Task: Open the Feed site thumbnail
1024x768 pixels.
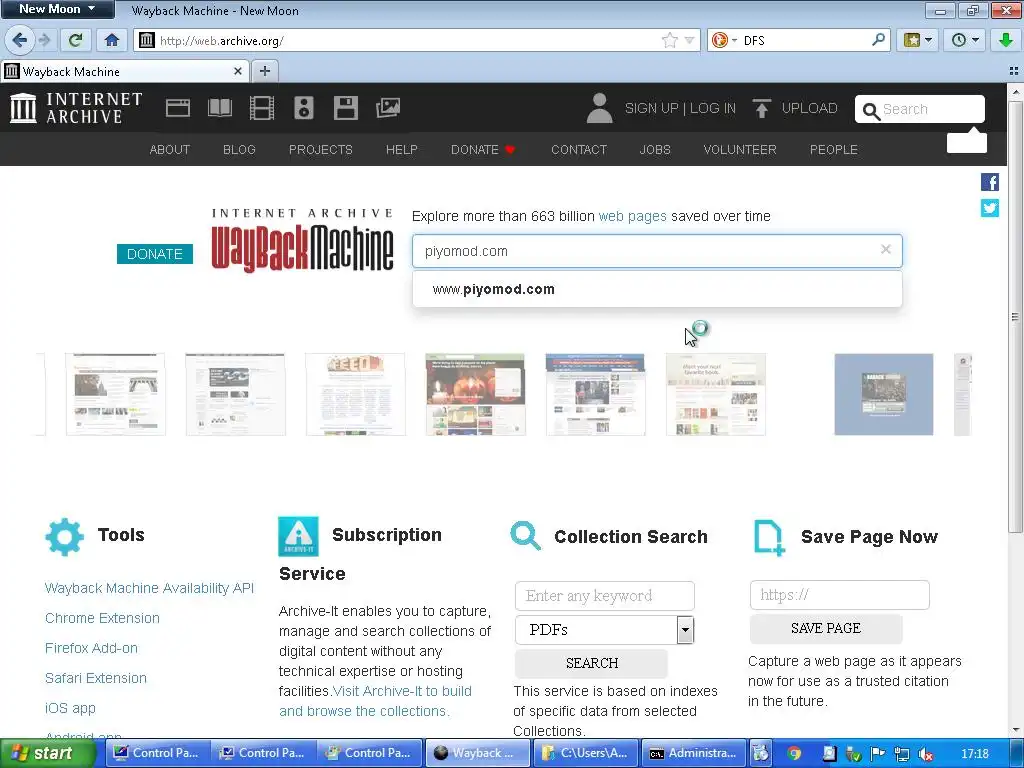Action: [355, 394]
